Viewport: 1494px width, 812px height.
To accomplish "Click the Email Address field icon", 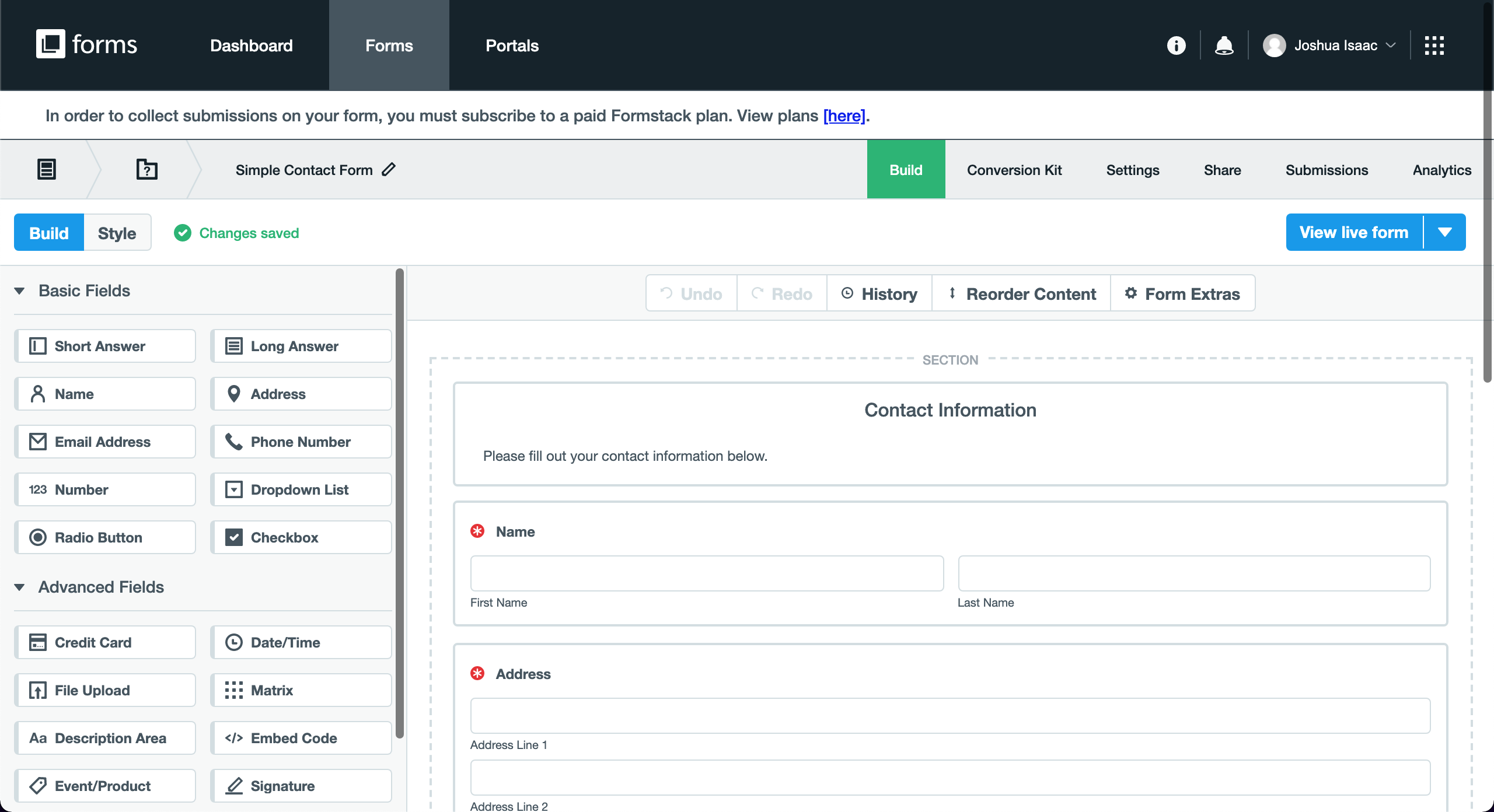I will 37,442.
